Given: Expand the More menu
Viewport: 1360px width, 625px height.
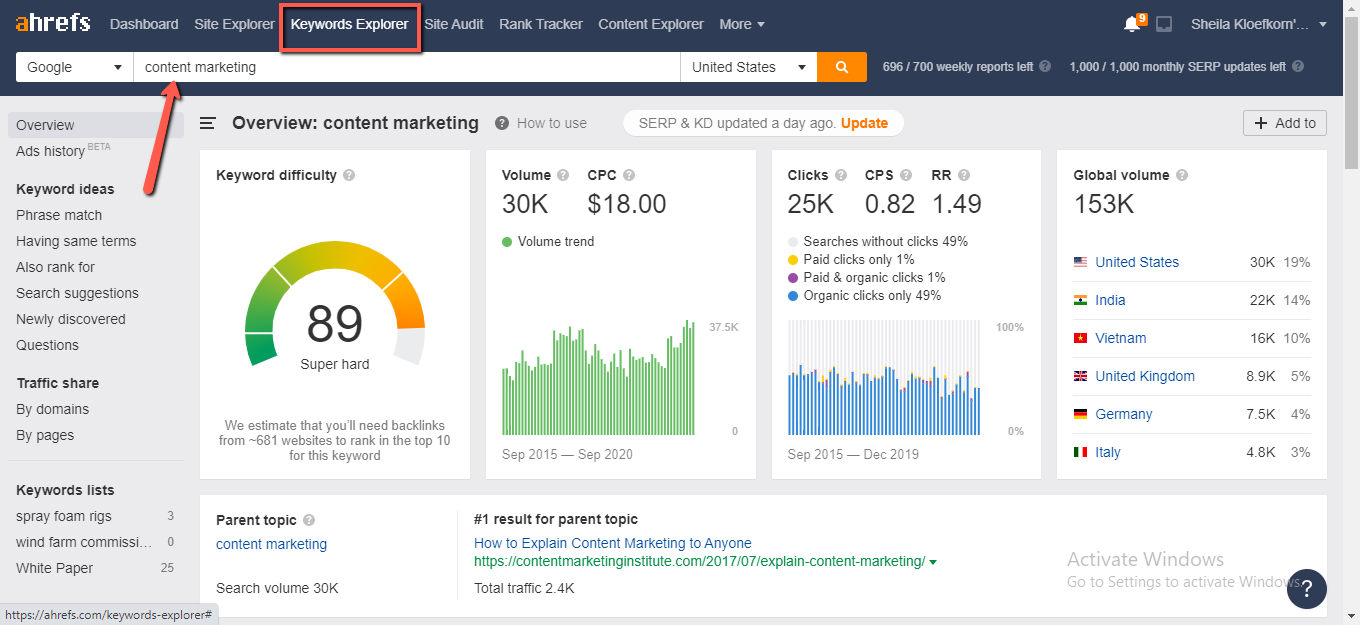Looking at the screenshot, I should (x=742, y=24).
